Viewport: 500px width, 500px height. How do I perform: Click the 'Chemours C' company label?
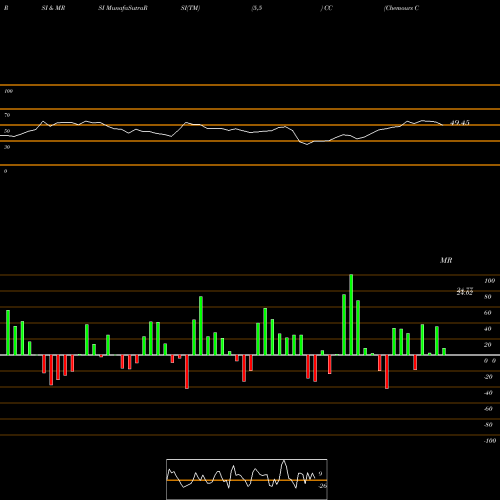(401, 8)
